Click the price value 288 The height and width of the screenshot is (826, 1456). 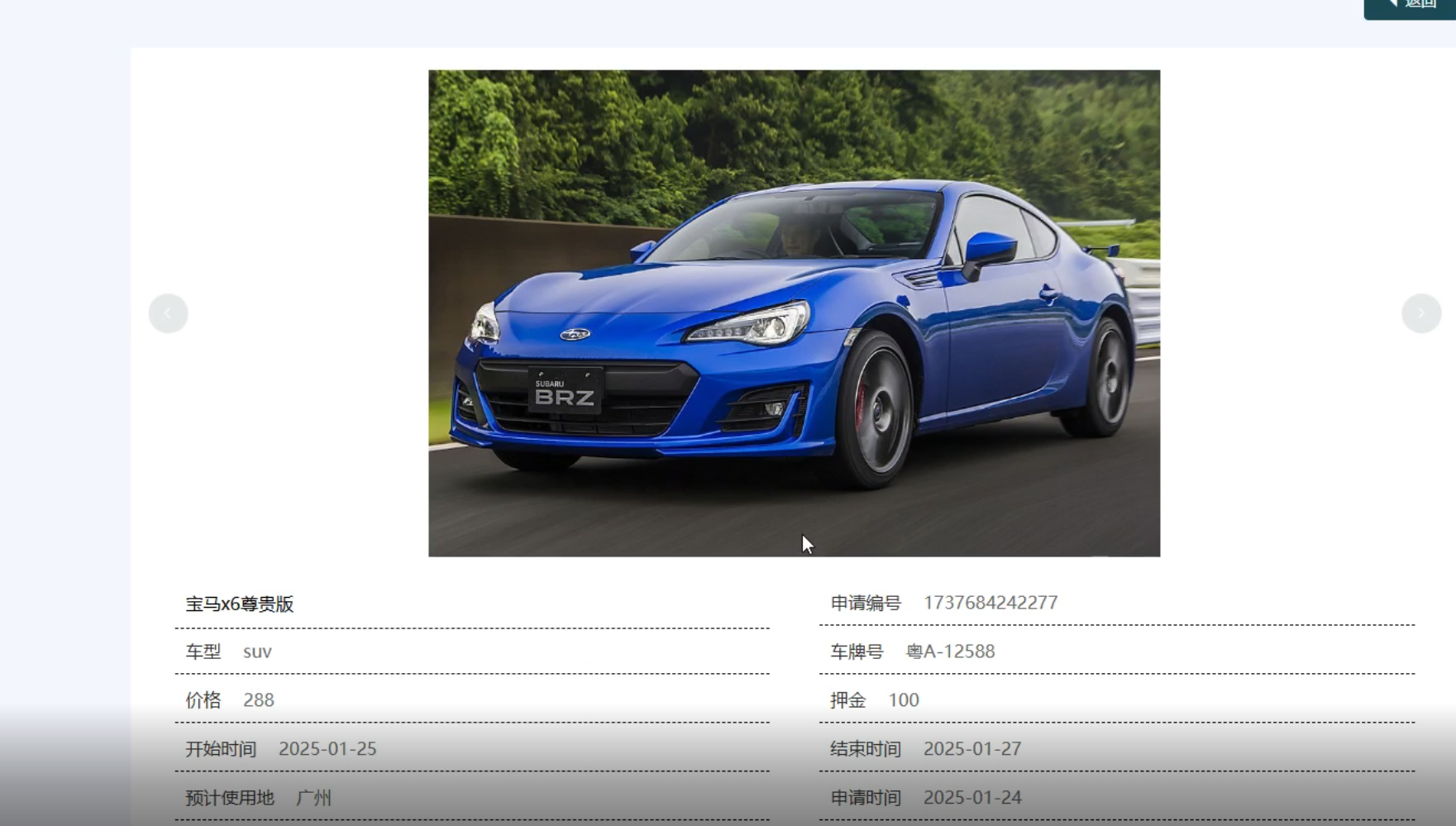(x=258, y=700)
